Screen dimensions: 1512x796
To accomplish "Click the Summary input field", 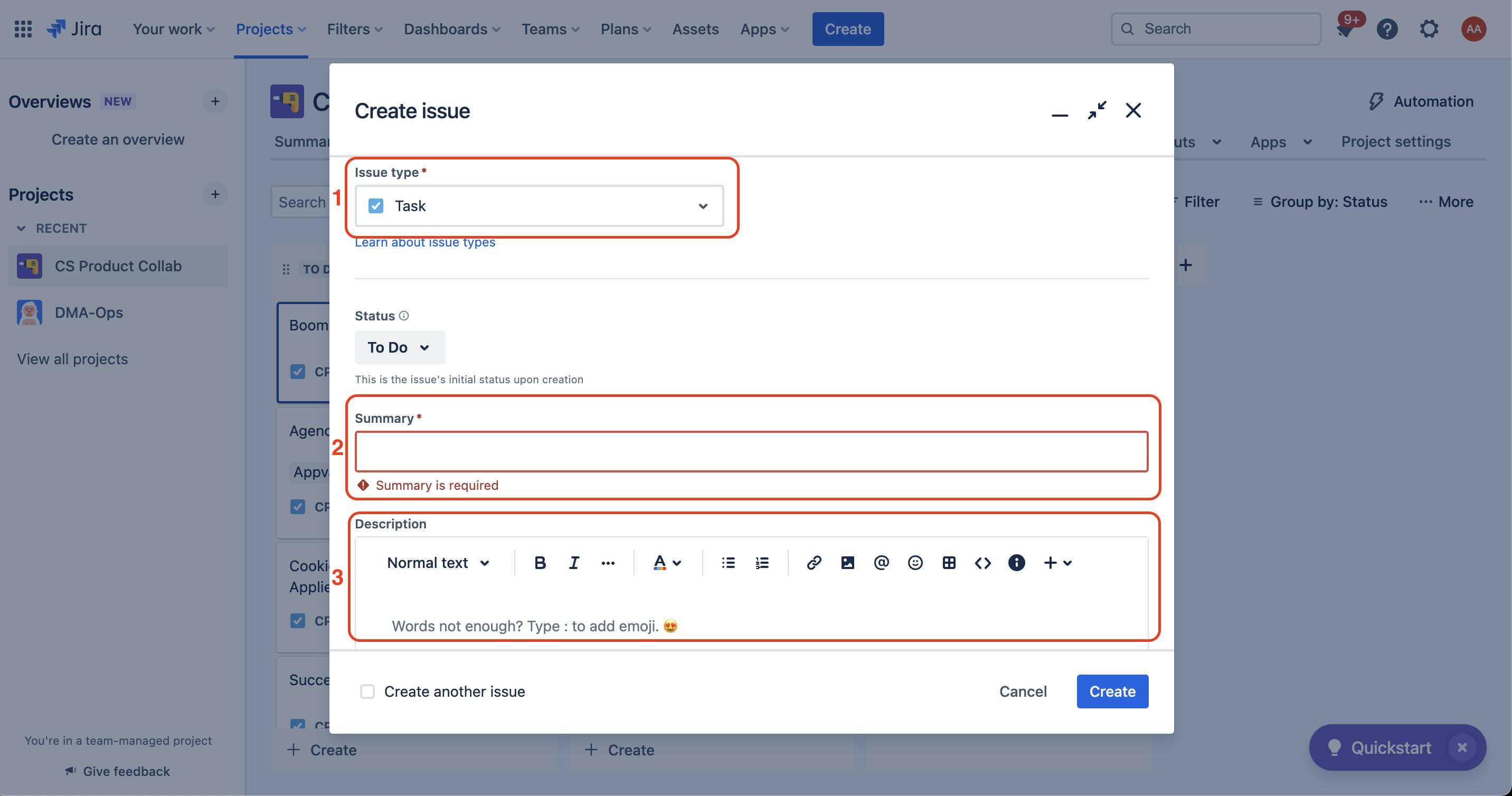I will click(x=751, y=451).
